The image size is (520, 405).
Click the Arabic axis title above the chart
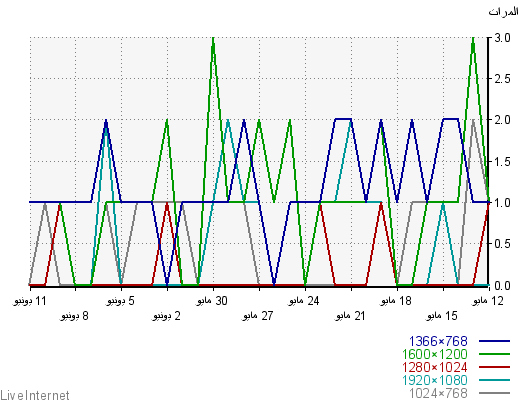click(504, 12)
